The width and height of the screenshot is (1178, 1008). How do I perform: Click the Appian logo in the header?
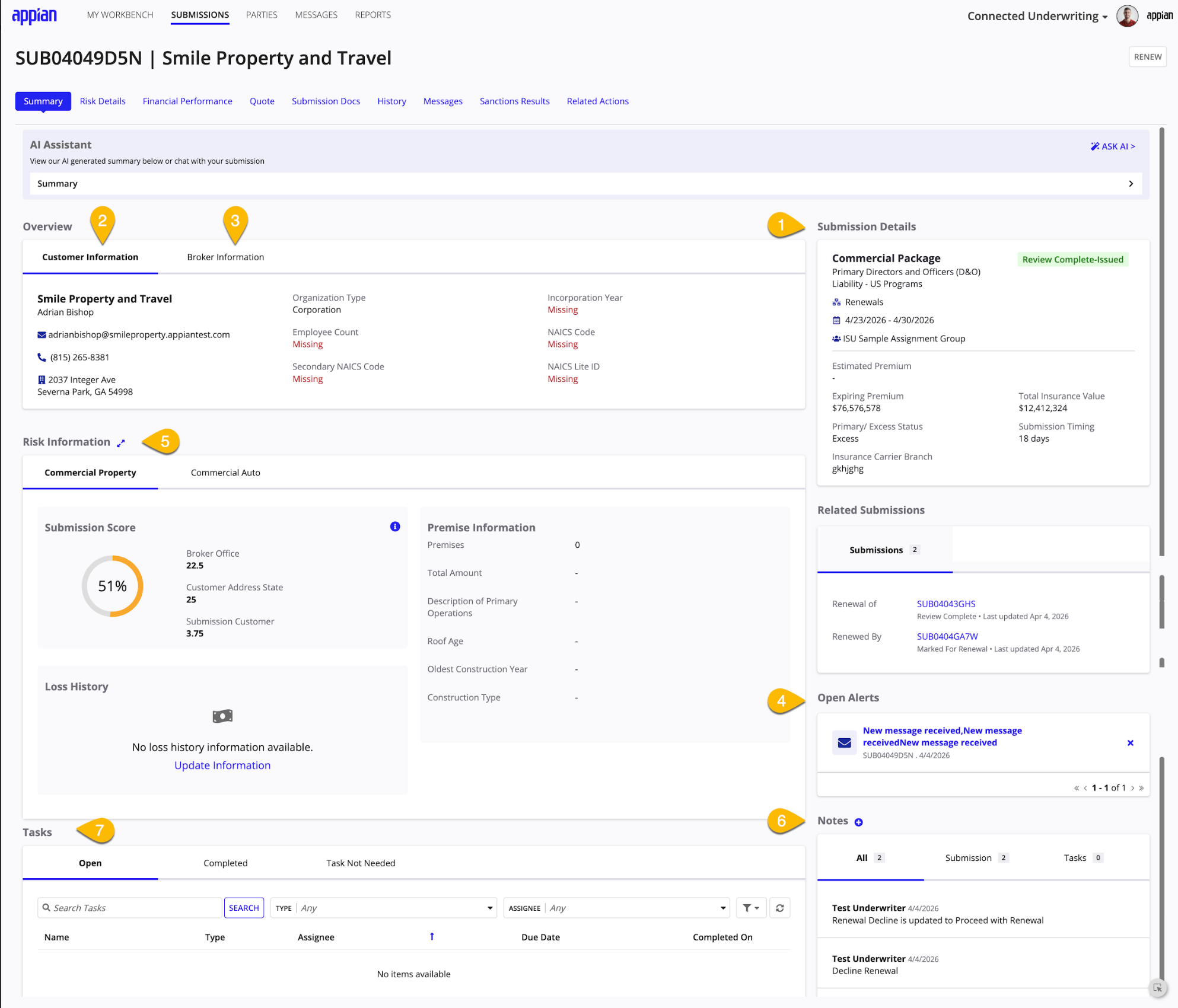pos(34,15)
